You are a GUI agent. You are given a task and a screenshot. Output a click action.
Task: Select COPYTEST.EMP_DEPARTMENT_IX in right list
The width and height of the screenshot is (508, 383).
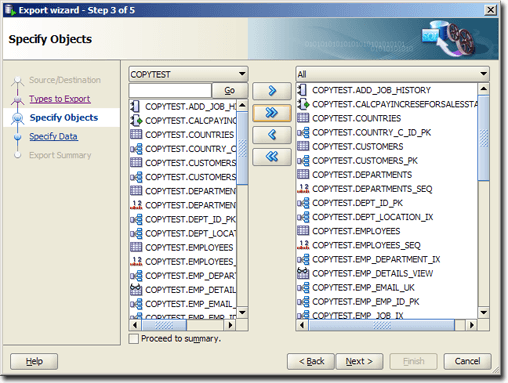click(376, 259)
